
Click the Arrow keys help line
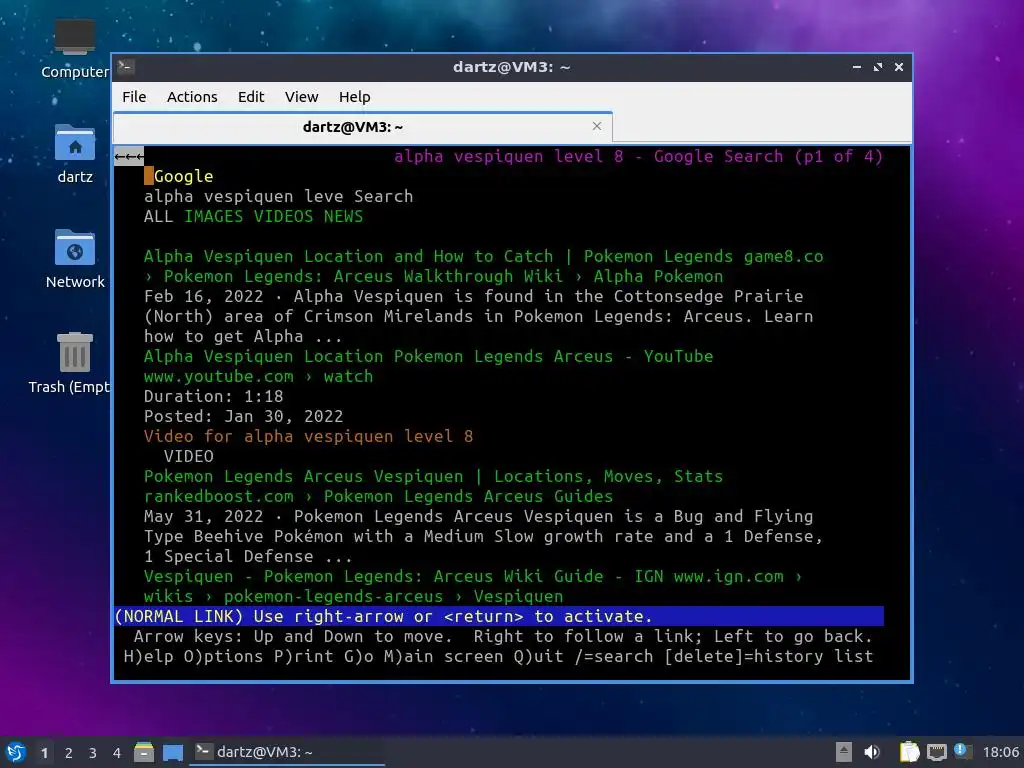click(503, 637)
